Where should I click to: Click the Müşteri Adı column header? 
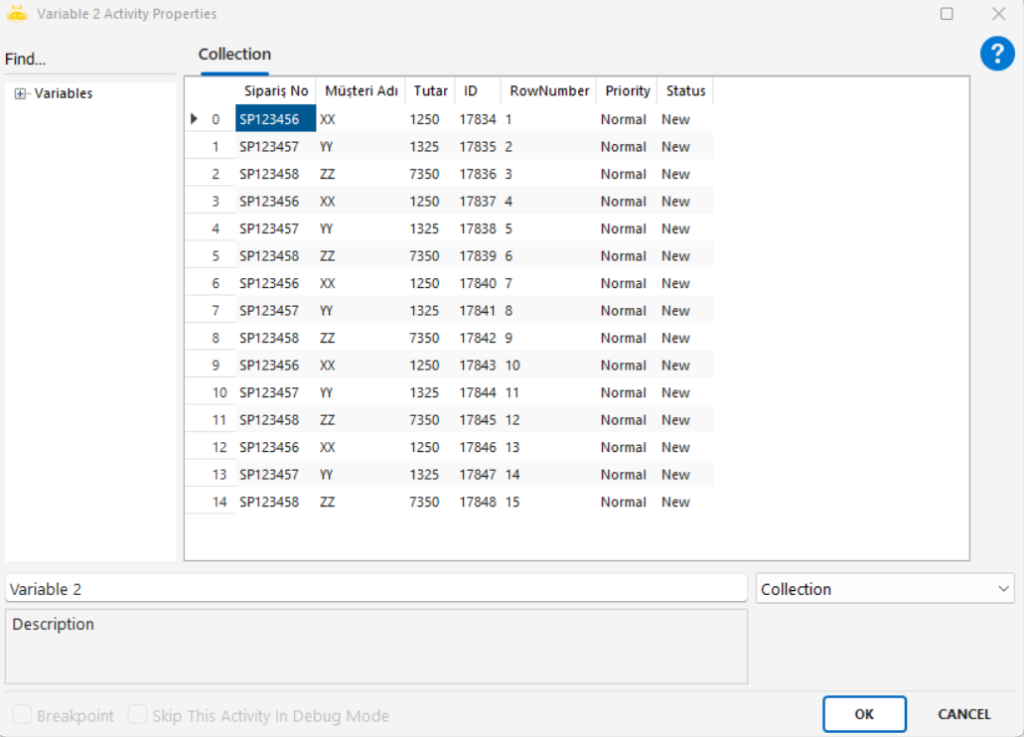[361, 91]
